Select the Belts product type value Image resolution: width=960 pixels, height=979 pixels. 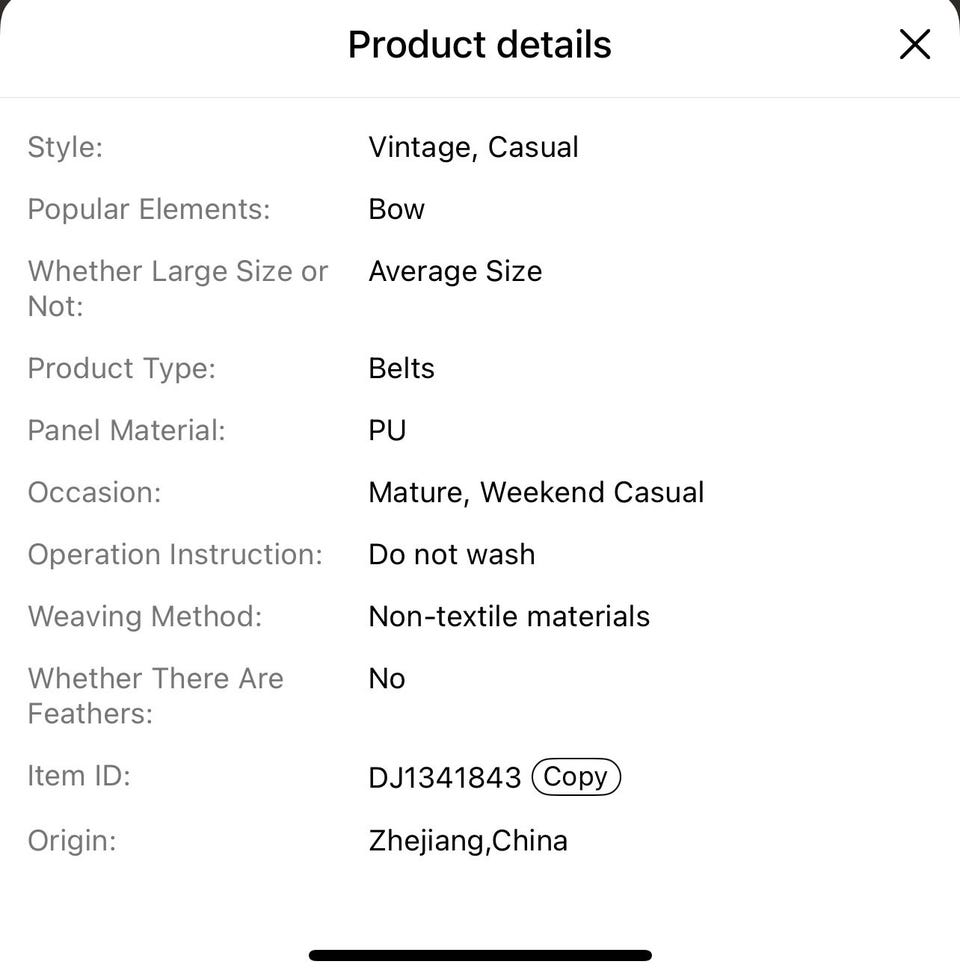[401, 368]
